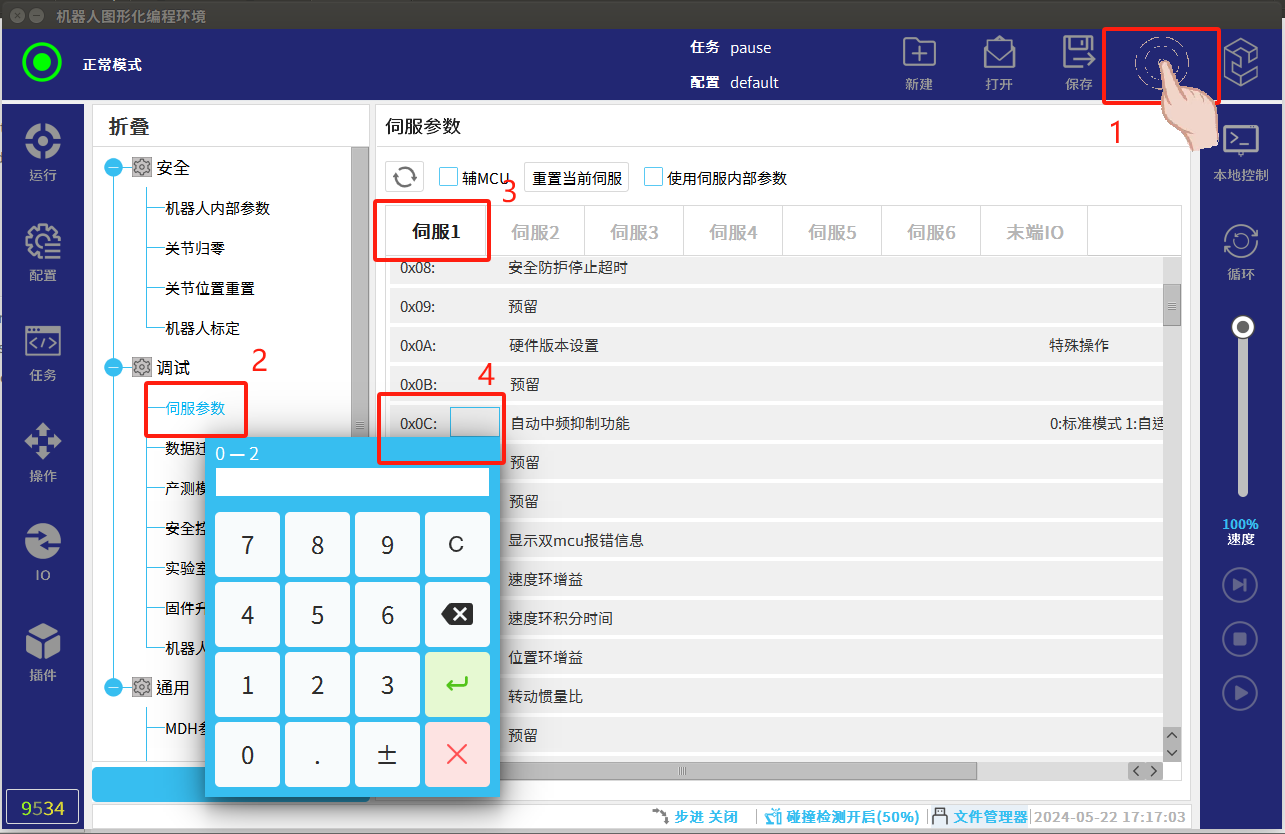Switch to the 伺服2 tab
The image size is (1285, 834).
pyautogui.click(x=535, y=232)
